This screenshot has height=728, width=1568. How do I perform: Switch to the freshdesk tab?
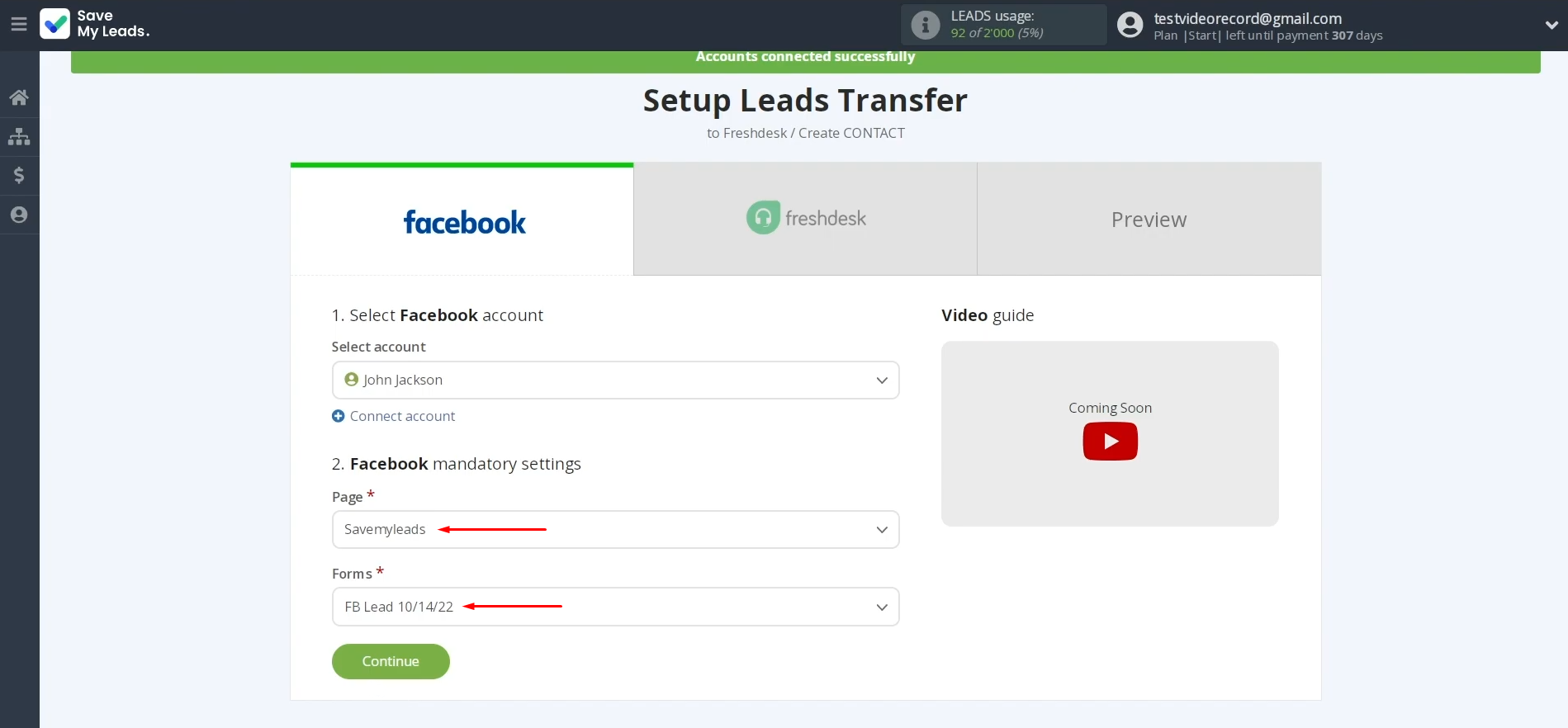[x=805, y=219]
